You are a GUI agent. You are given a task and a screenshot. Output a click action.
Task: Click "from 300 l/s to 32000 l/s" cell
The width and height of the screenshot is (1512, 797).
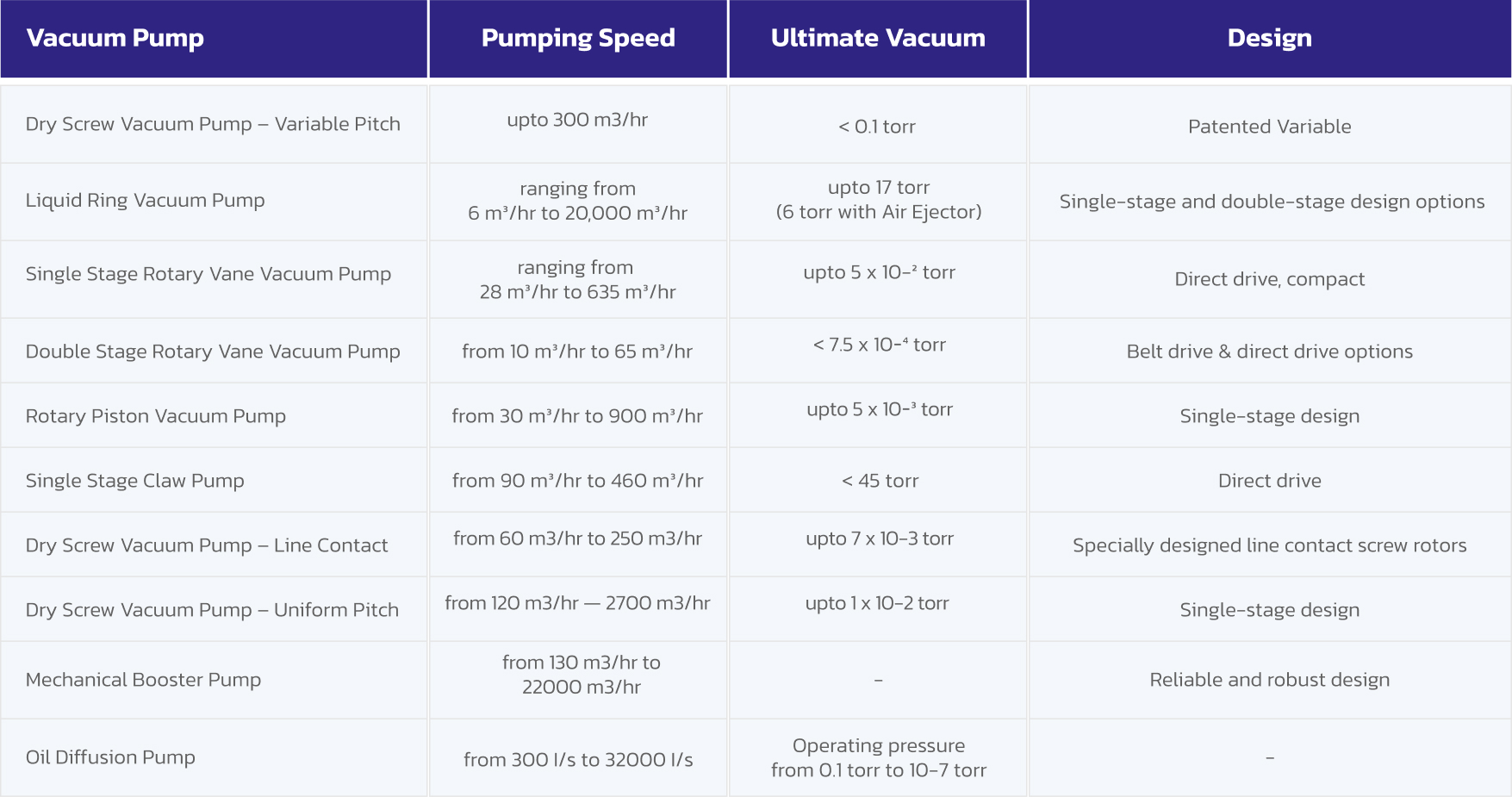(x=578, y=760)
